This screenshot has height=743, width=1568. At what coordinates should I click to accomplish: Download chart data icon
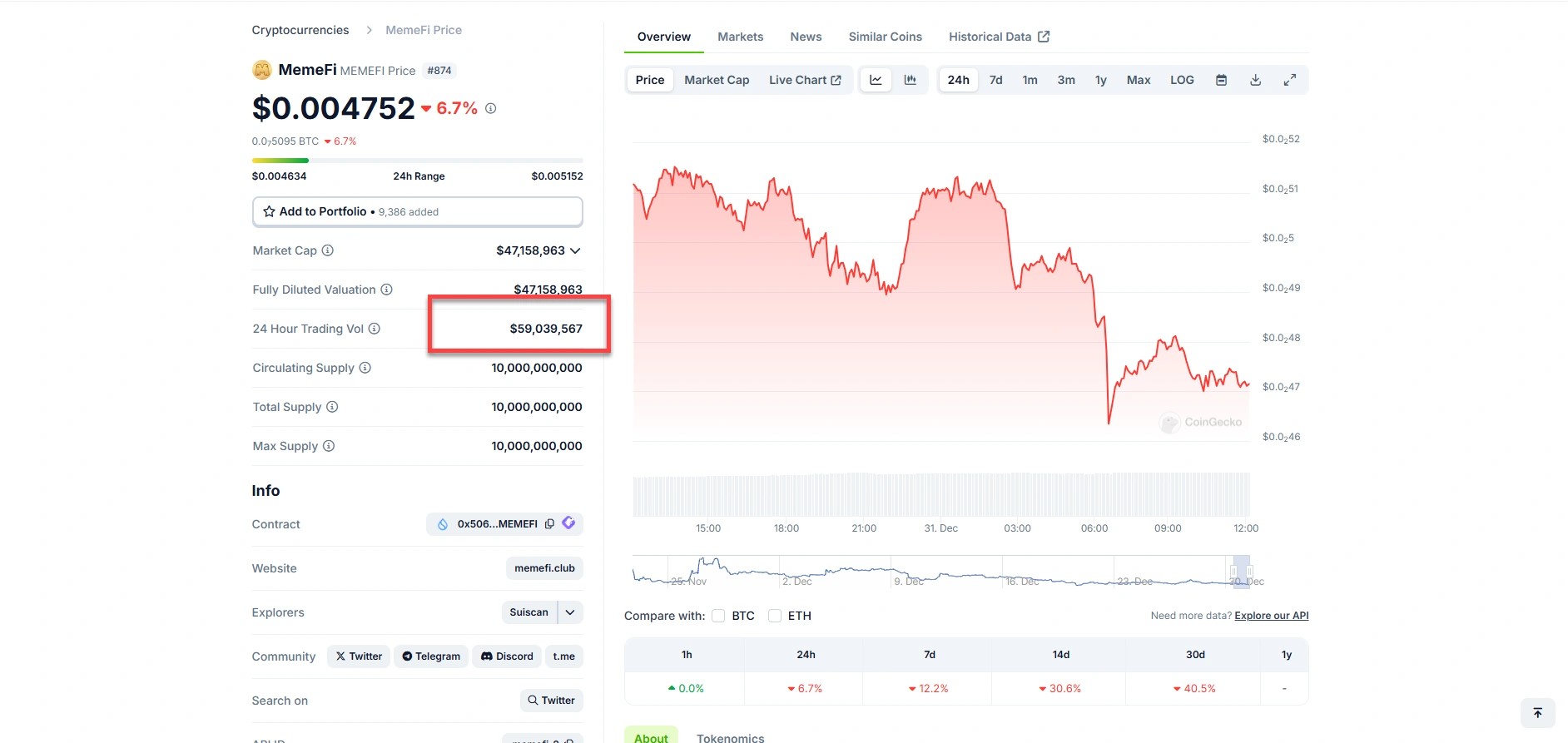point(1255,80)
